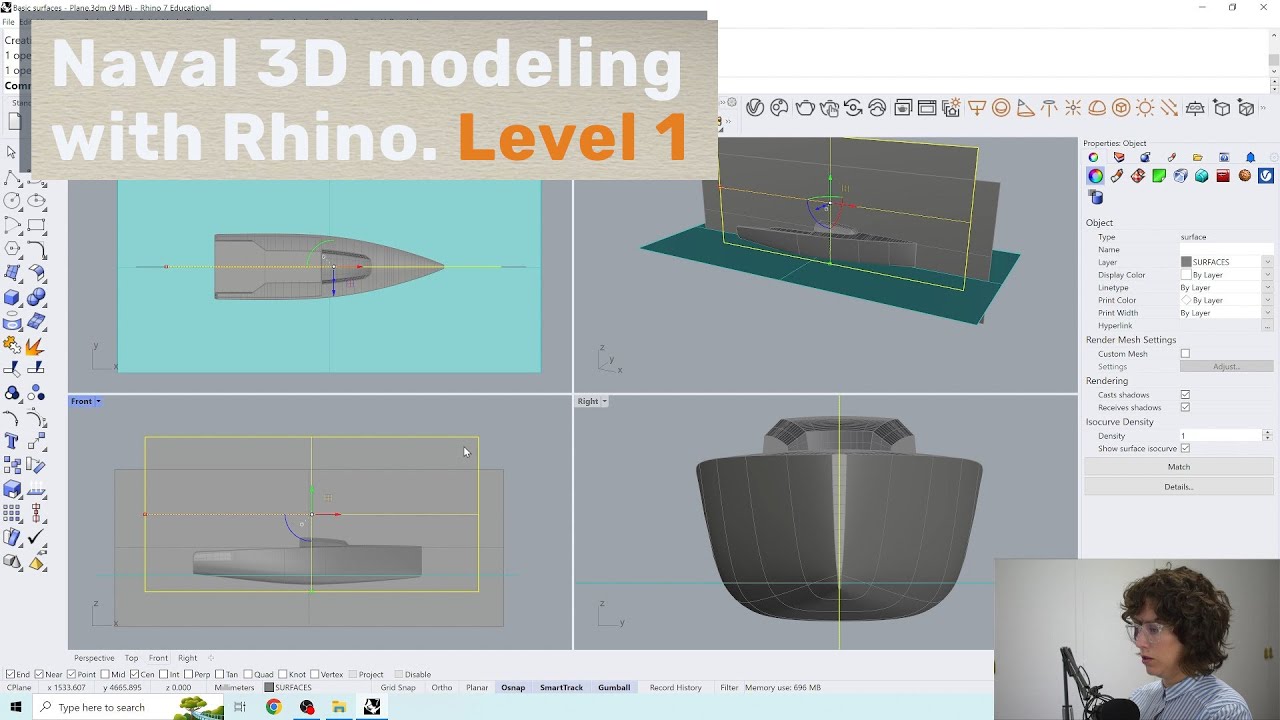This screenshot has width=1280, height=720.
Task: Select the Explode tool
Action: (x=36, y=346)
